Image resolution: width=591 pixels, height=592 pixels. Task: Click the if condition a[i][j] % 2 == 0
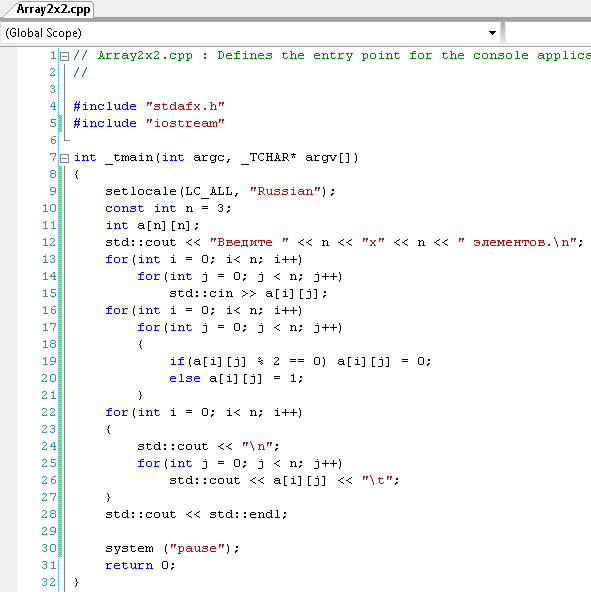coord(257,361)
